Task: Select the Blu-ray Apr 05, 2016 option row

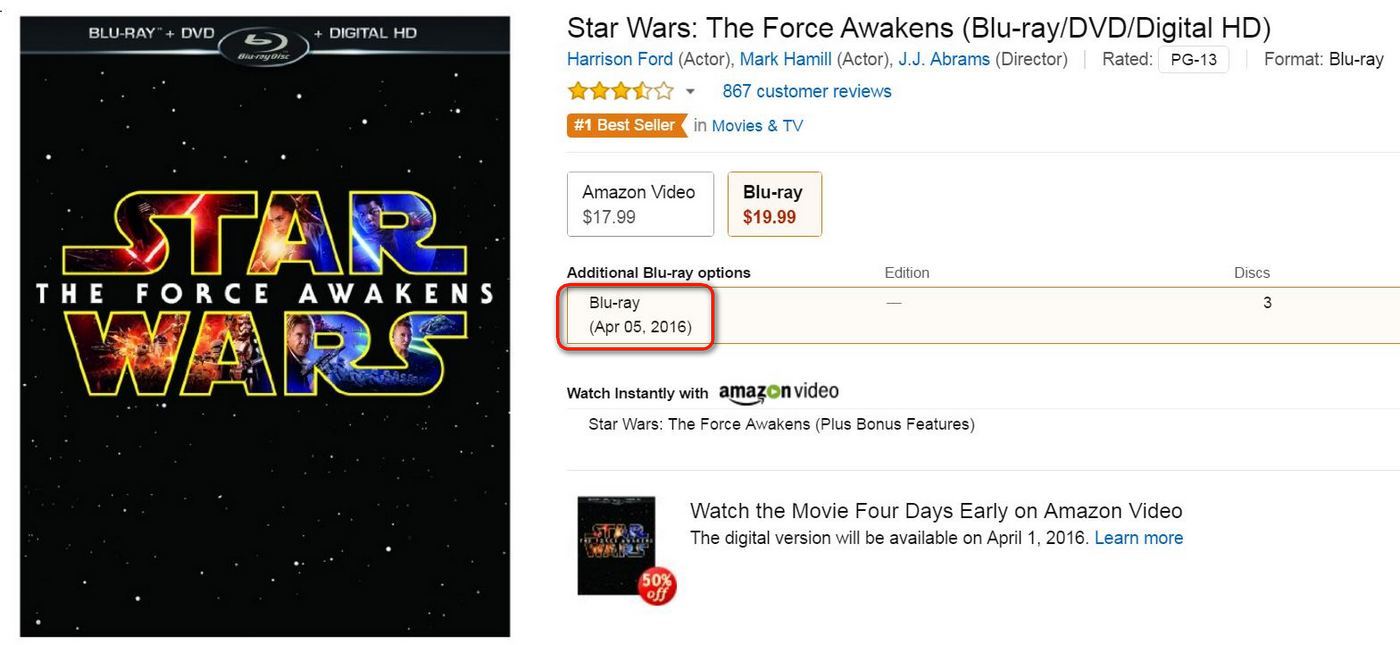Action: pyautogui.click(x=639, y=315)
